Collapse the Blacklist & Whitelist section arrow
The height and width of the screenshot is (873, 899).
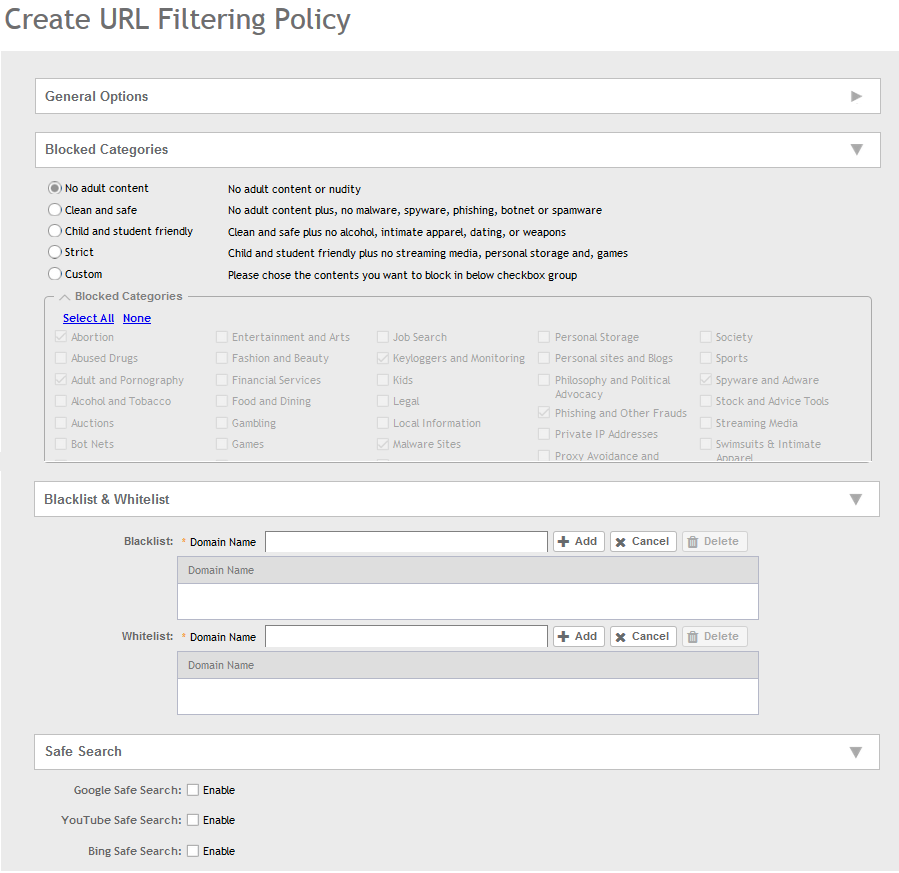tap(855, 499)
